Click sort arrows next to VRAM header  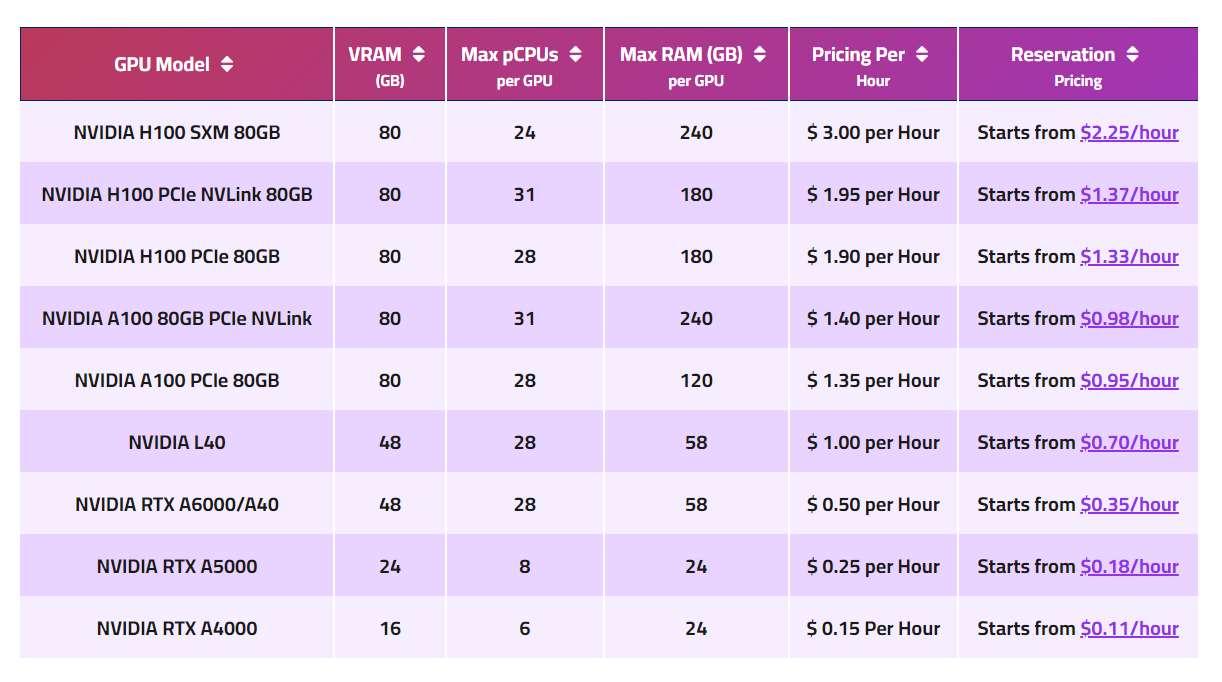(x=418, y=55)
